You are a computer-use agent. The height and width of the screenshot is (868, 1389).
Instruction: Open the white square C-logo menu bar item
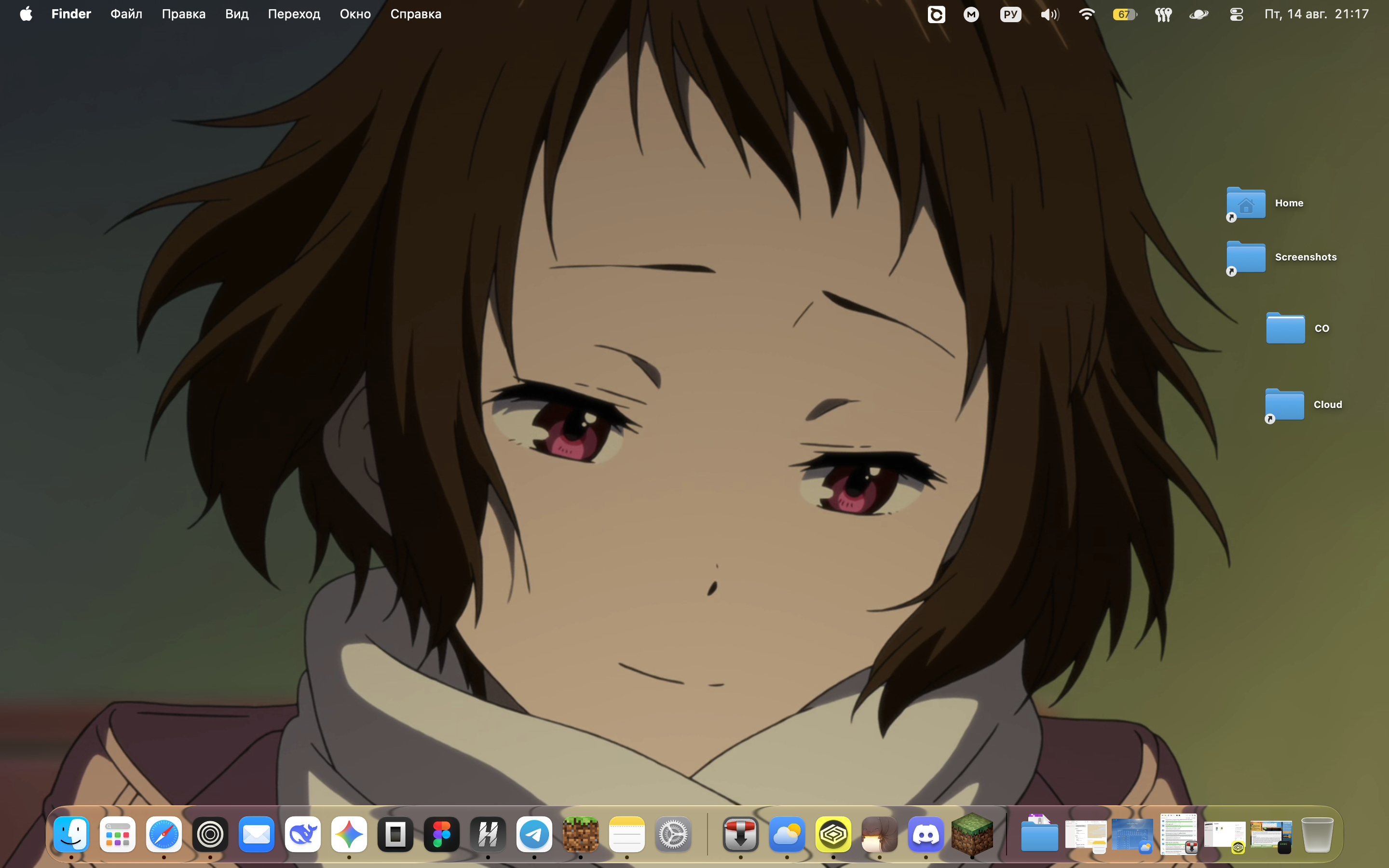point(936,14)
